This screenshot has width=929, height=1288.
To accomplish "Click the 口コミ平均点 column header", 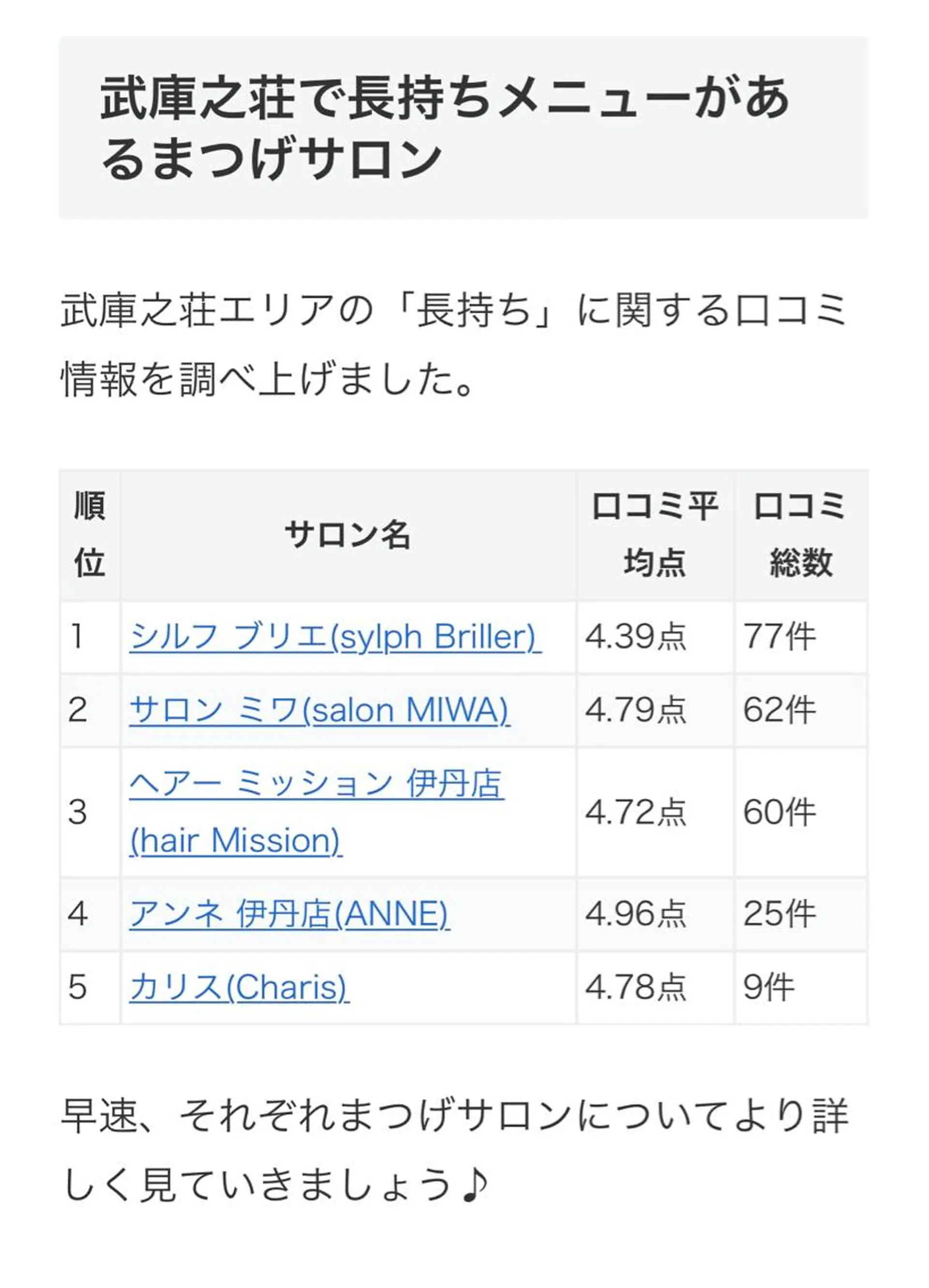I will 655,535.
